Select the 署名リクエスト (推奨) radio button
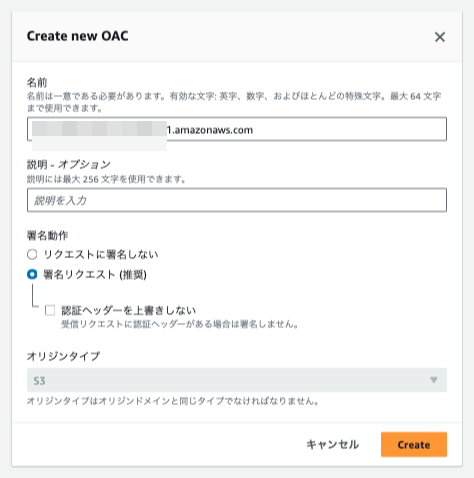474x478 pixels. point(32,275)
